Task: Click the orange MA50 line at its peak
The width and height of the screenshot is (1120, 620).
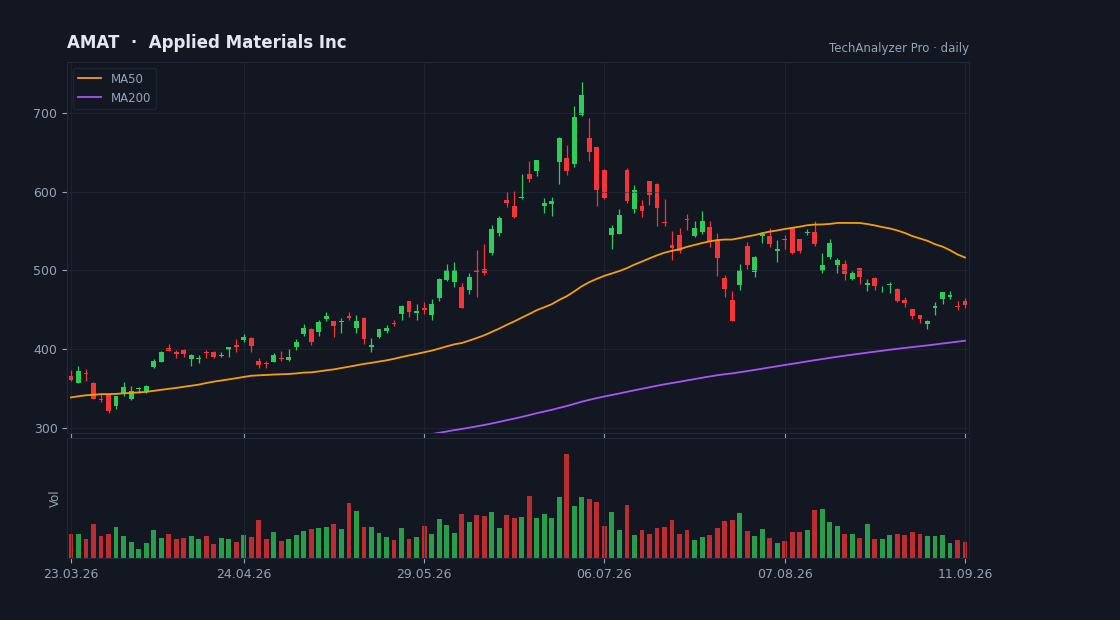Action: [847, 223]
